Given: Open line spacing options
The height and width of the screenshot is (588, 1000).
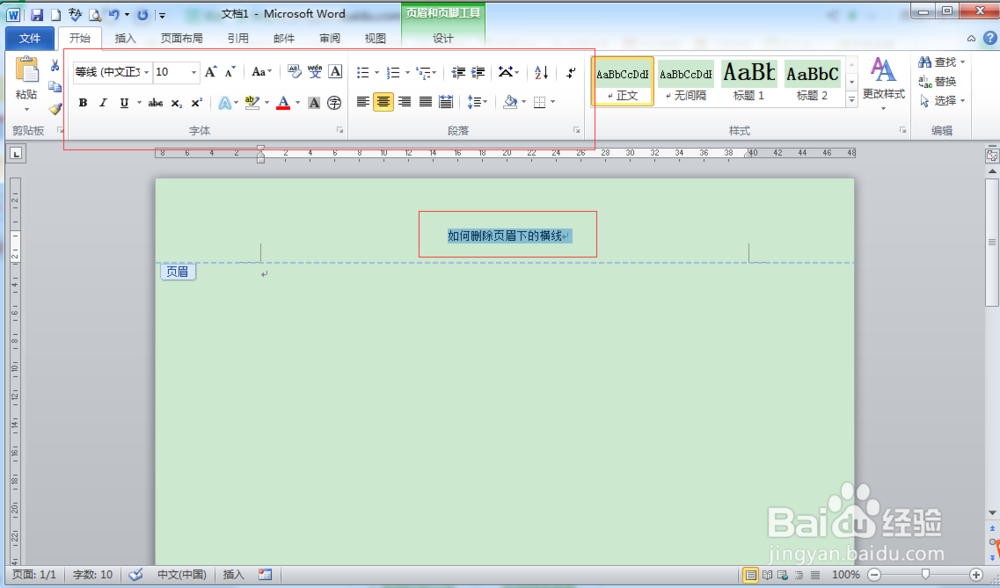Looking at the screenshot, I should 477,102.
